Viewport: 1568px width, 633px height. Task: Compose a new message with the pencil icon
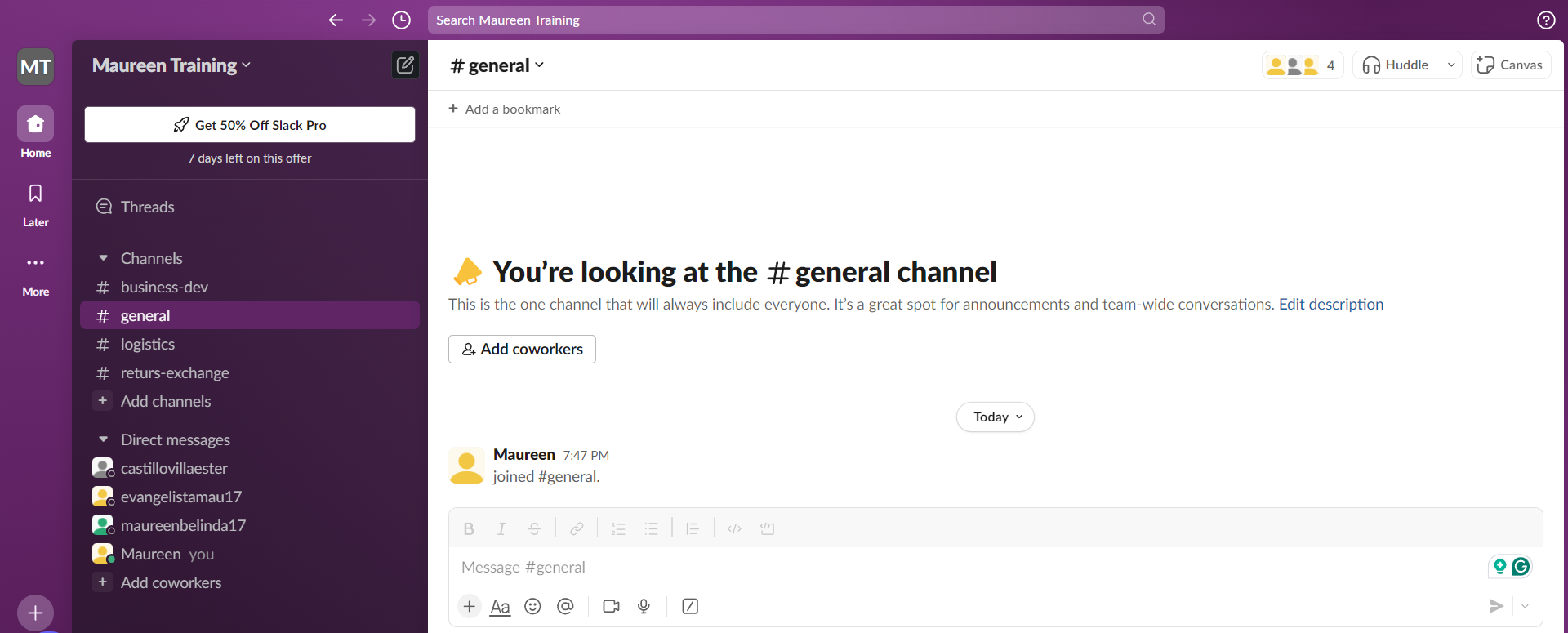[x=405, y=65]
